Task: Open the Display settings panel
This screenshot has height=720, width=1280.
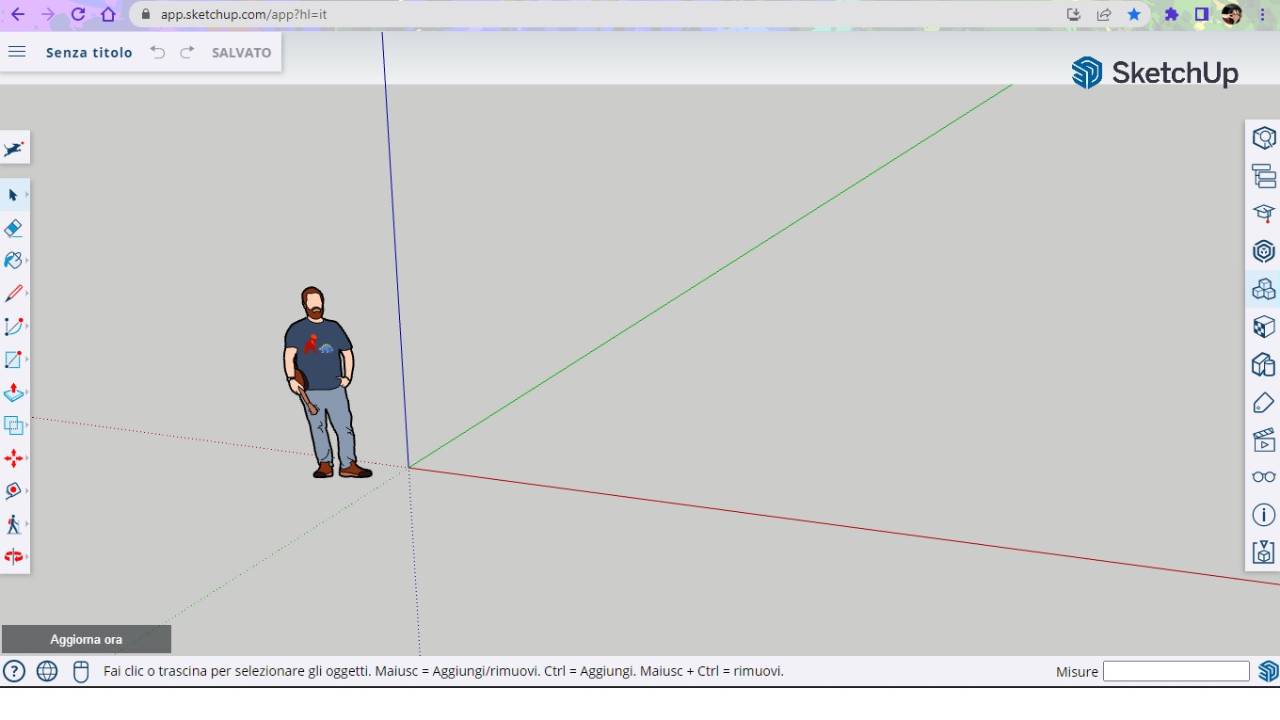Action: pos(1263,477)
